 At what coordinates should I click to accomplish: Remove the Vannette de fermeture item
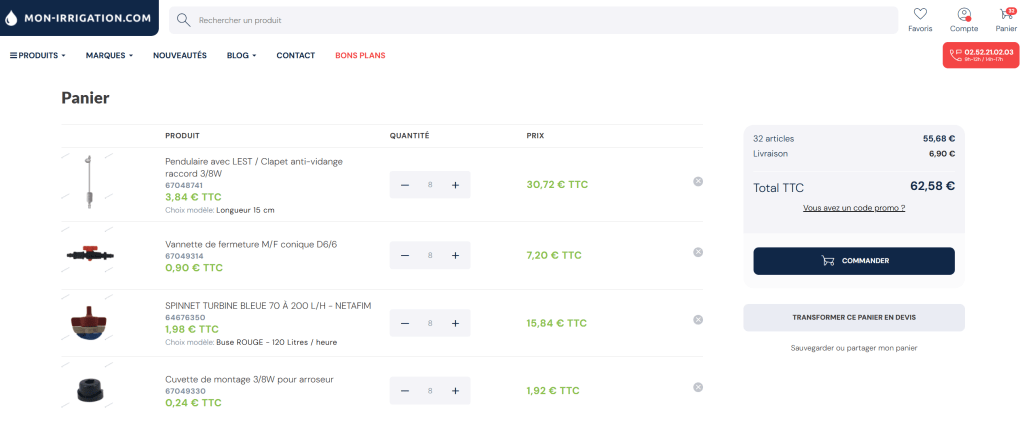point(698,252)
